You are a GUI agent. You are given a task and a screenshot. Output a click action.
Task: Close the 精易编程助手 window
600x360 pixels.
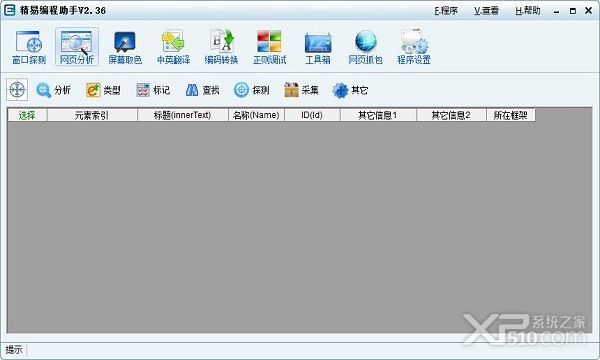589,11
